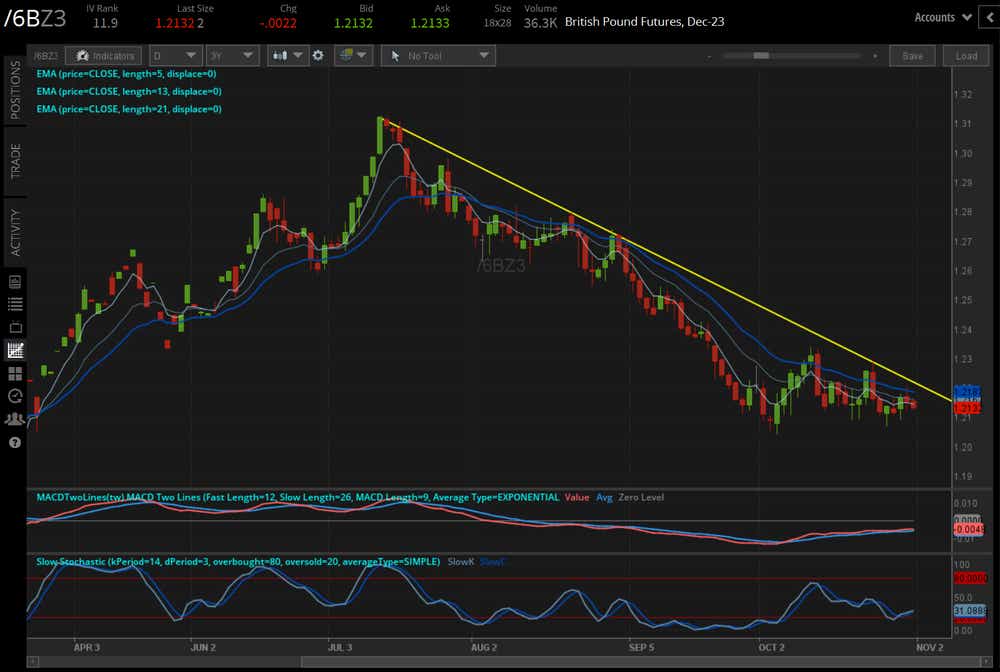1000x672 pixels.
Task: Collapse the right panel arrow button
Action: point(990,18)
